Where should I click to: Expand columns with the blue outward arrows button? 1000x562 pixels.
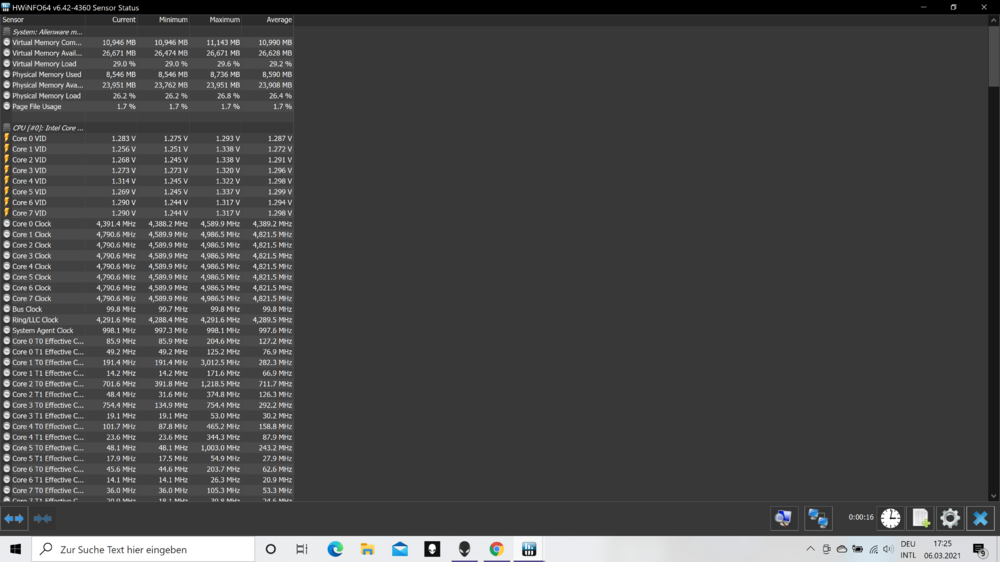[x=14, y=518]
